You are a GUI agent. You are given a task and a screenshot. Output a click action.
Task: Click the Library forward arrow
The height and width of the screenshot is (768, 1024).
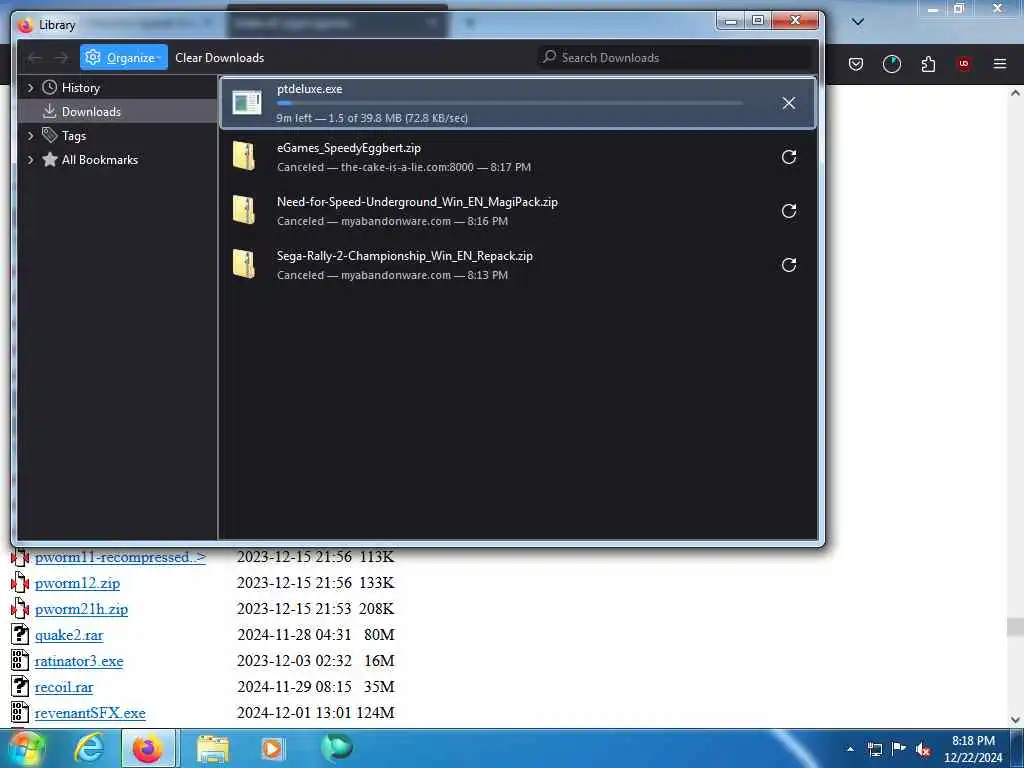(61, 57)
